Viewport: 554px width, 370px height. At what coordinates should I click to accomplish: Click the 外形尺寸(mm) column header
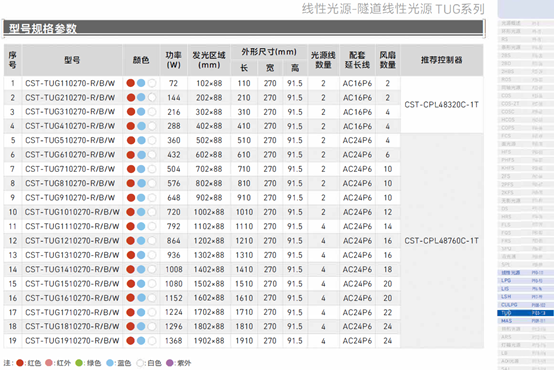tap(269, 52)
